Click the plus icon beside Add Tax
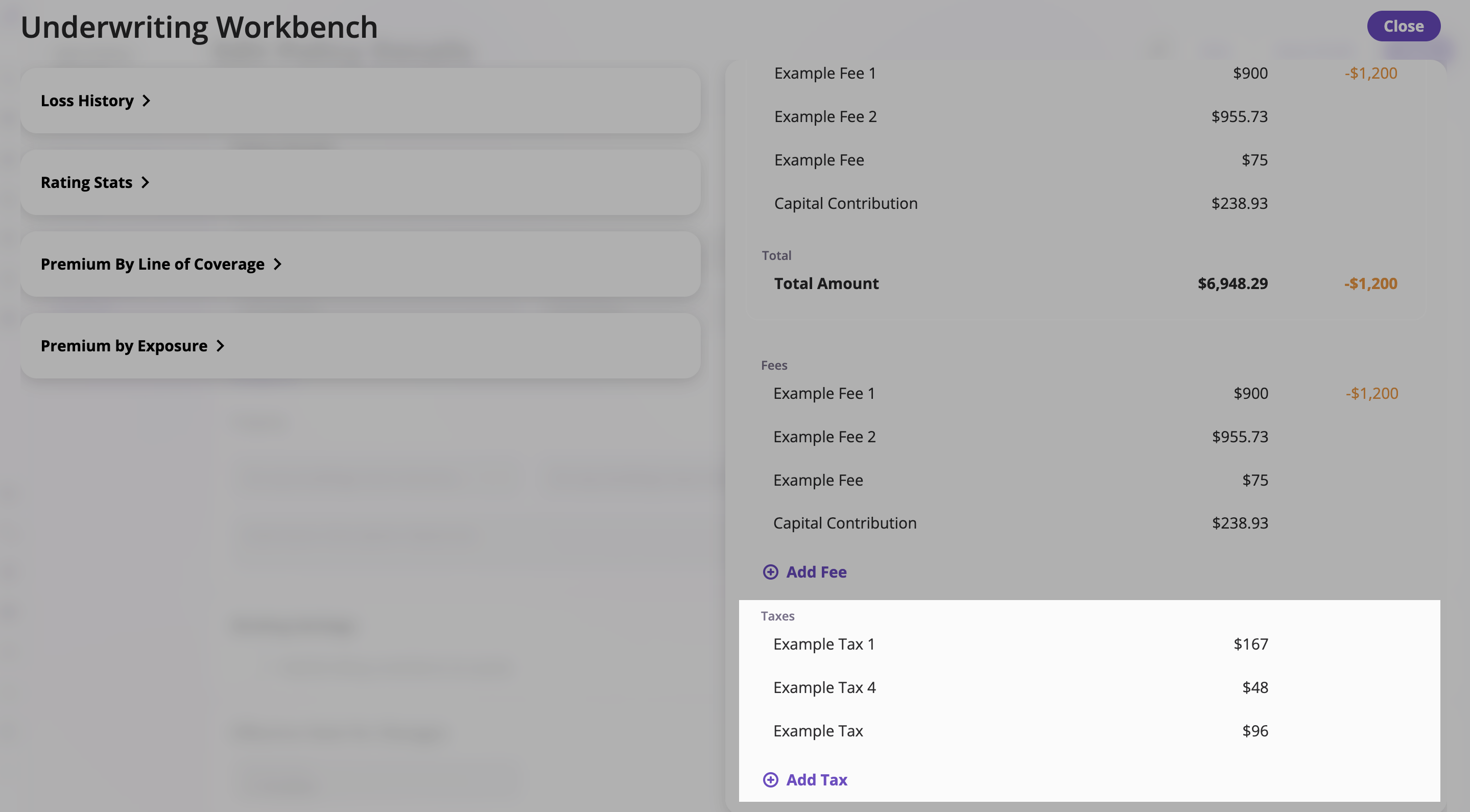1470x812 pixels. click(x=770, y=779)
